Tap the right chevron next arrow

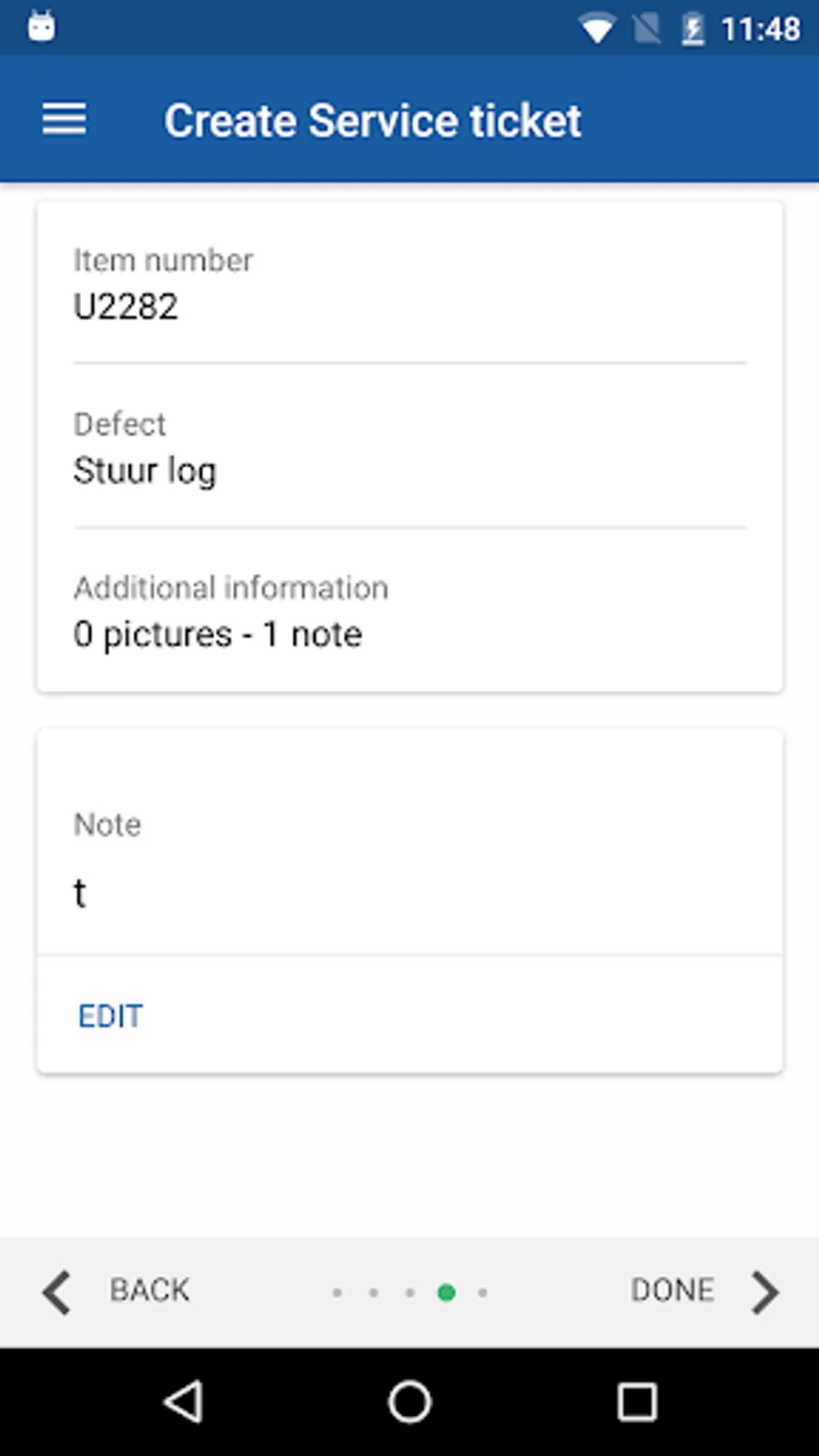pyautogui.click(x=764, y=1291)
